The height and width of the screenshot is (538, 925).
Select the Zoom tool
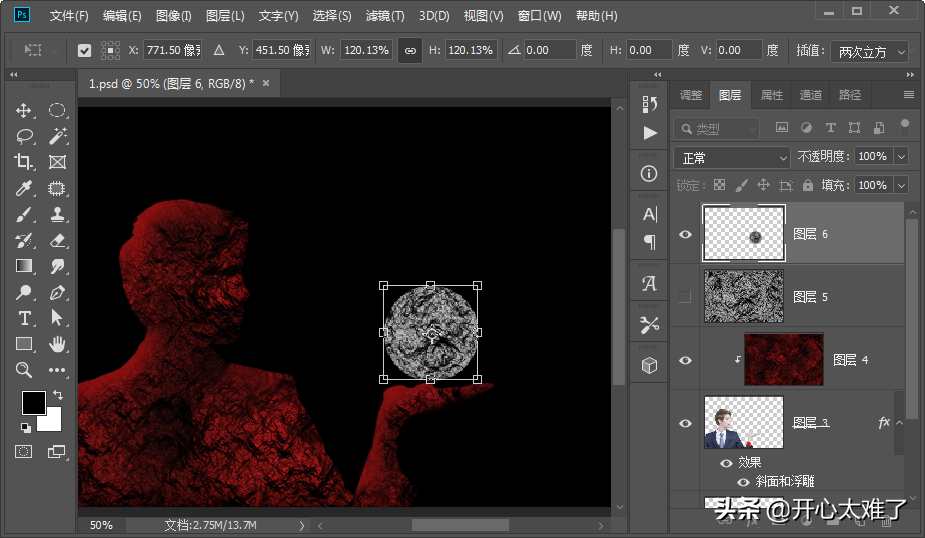[x=24, y=370]
